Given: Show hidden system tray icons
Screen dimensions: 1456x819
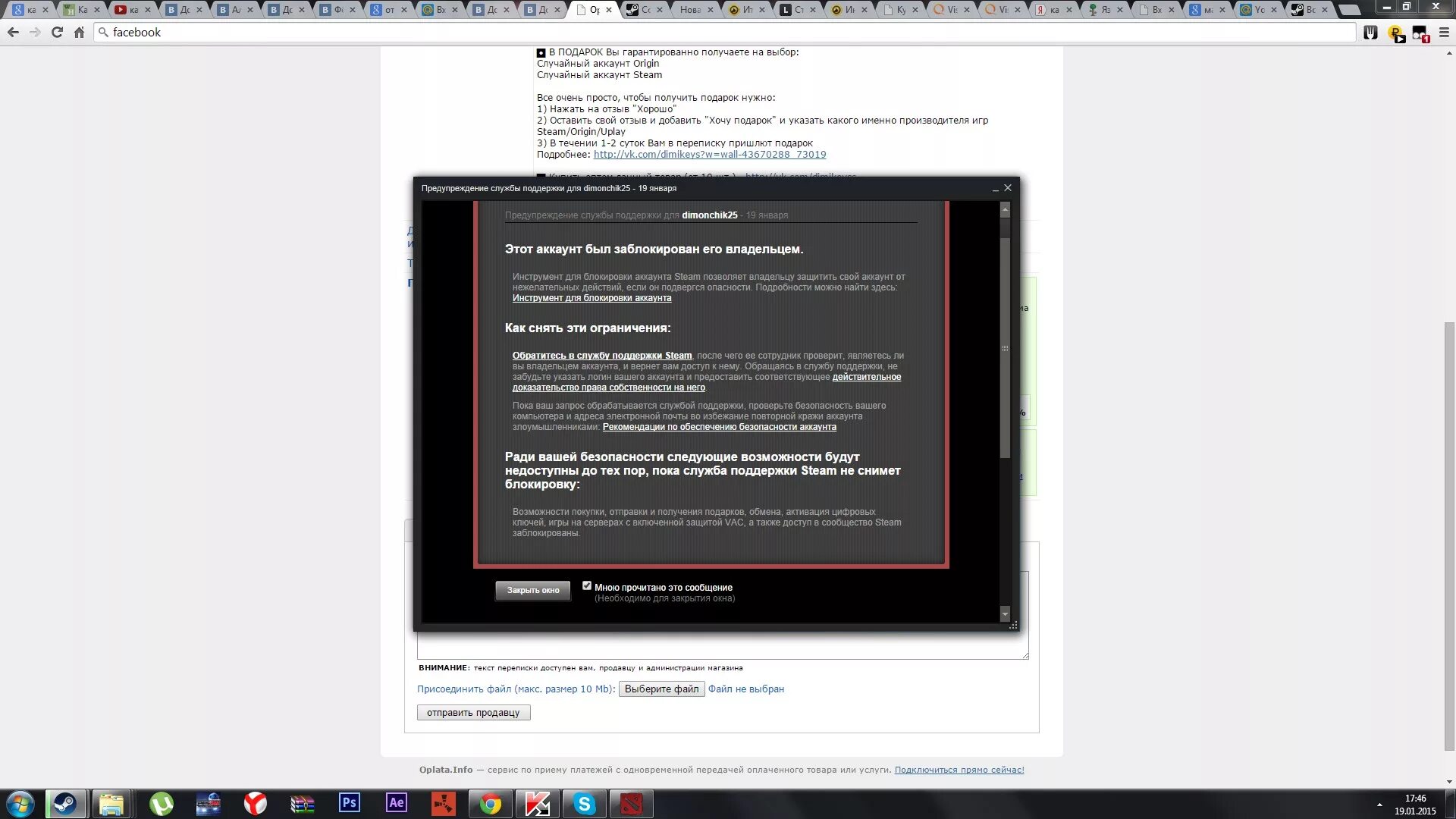Looking at the screenshot, I should coord(1379,805).
